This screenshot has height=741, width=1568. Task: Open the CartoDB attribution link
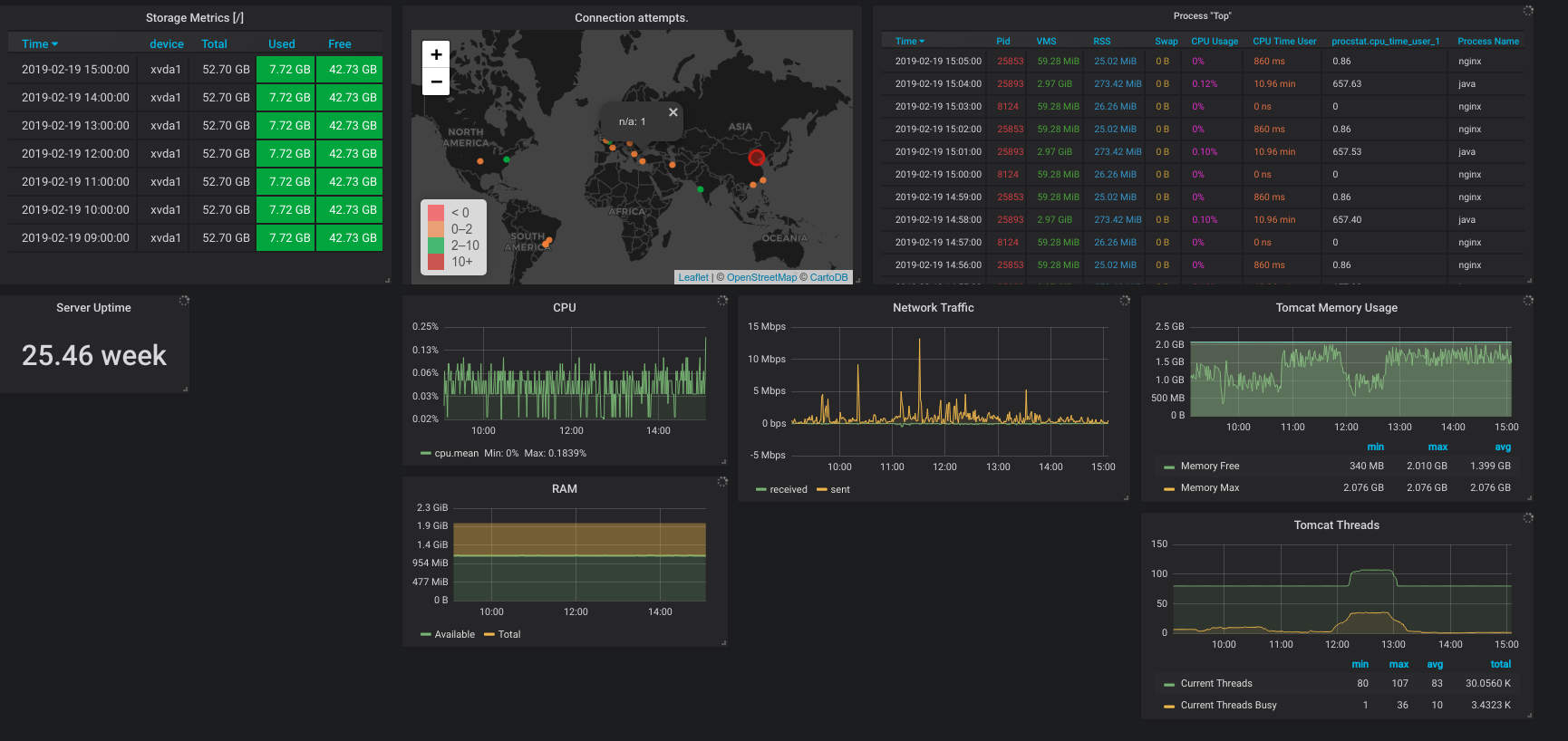[828, 277]
